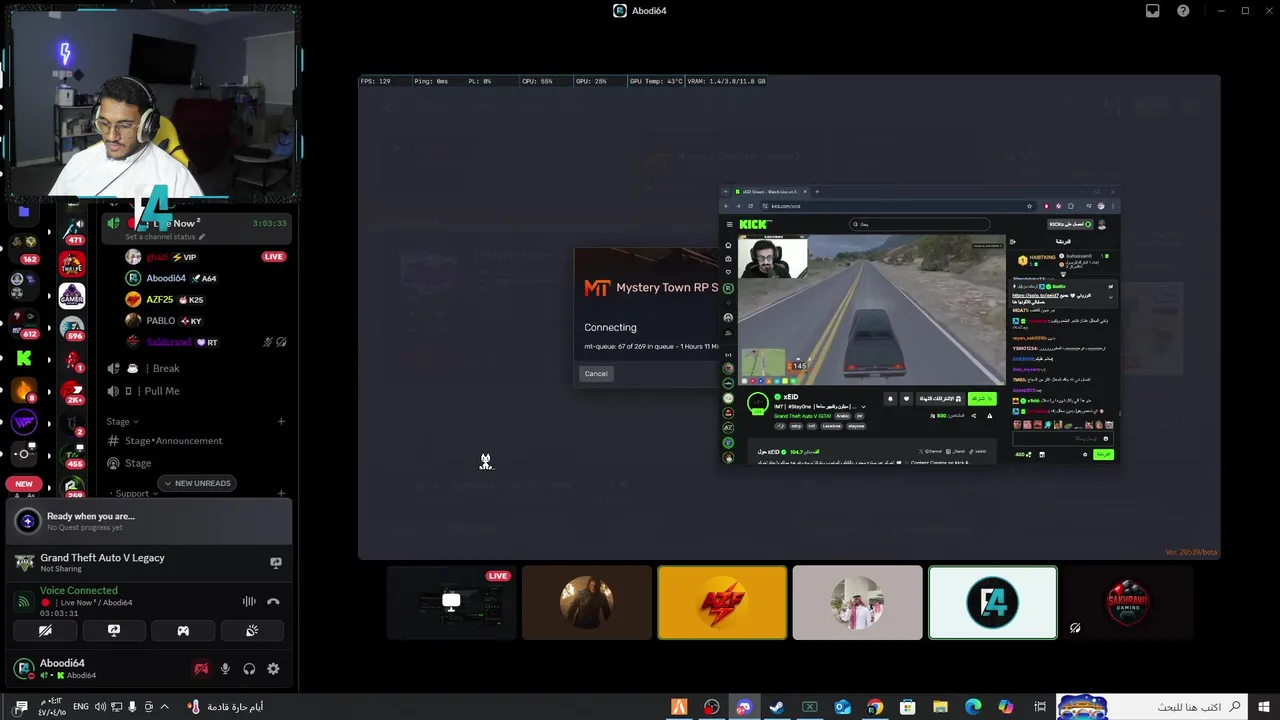1280x720 pixels.
Task: Open the server icon with 596 badge
Action: 72,328
